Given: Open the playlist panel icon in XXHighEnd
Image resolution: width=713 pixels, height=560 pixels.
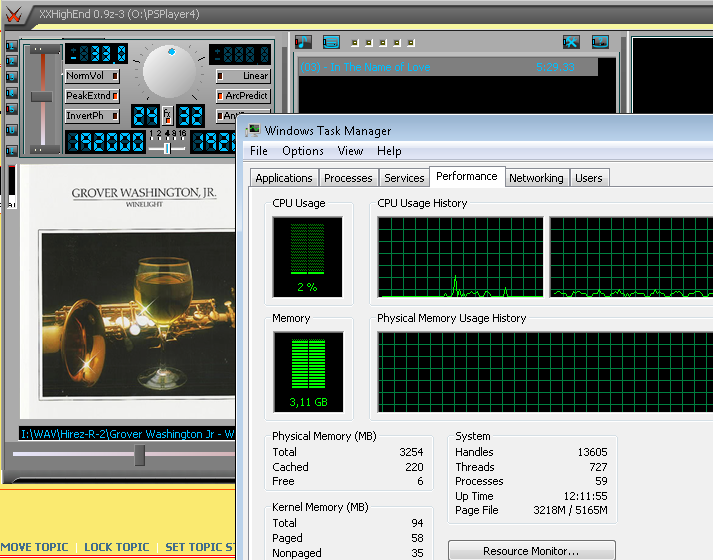Looking at the screenshot, I should coord(331,42).
